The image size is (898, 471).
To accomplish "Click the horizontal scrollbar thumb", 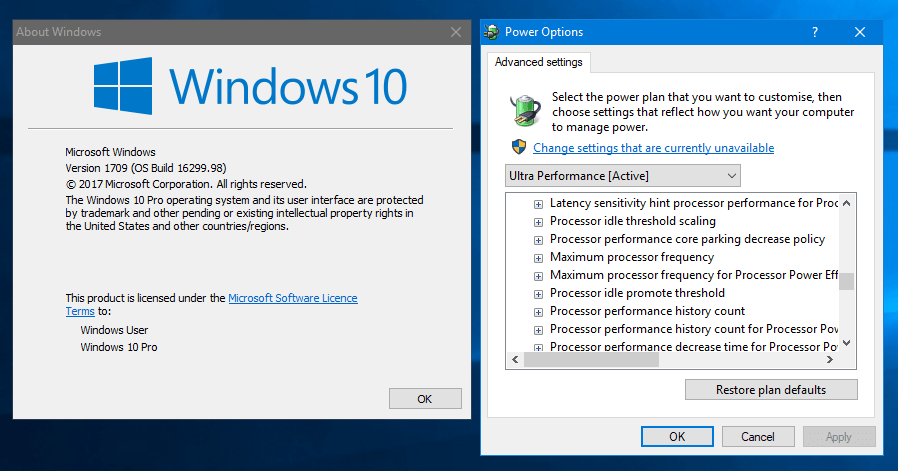I will click(591, 359).
